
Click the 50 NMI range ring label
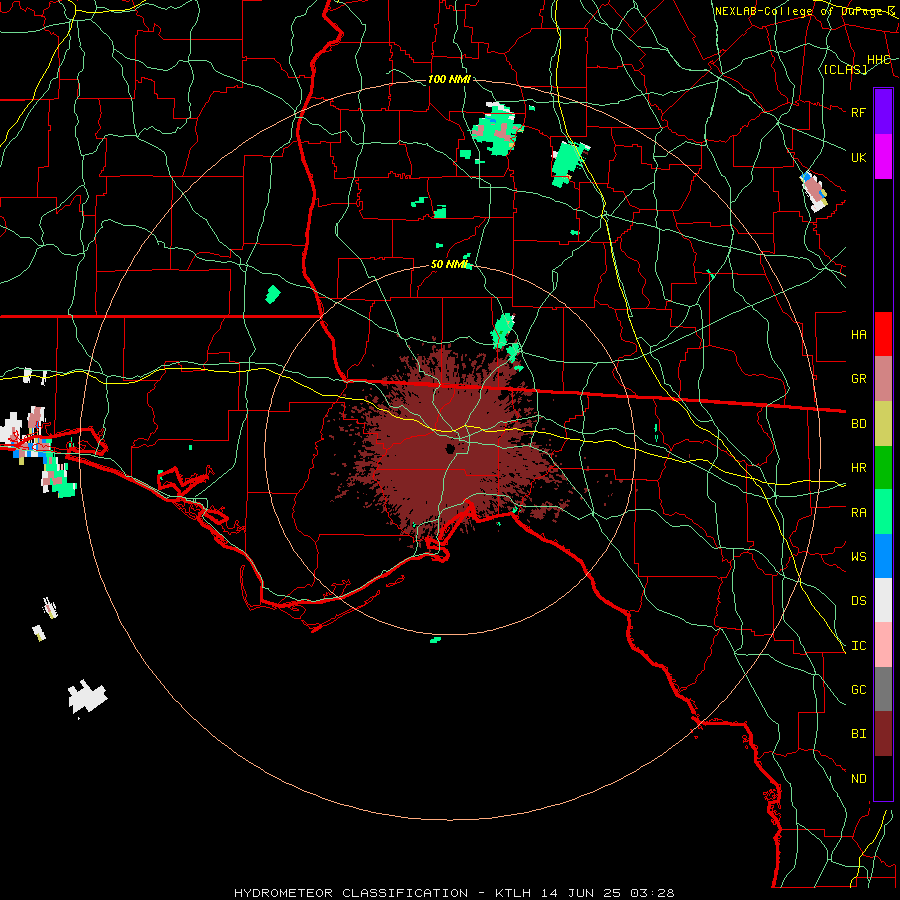449,264
